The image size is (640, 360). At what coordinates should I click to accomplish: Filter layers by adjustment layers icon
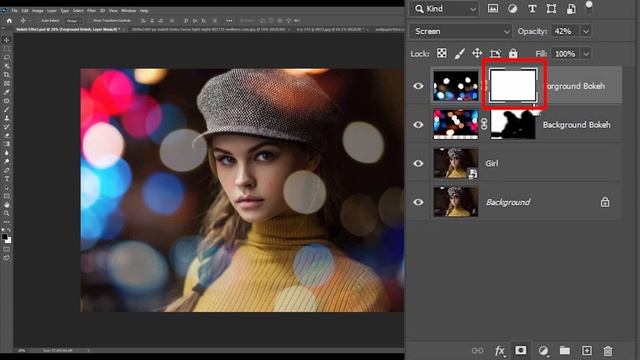pos(512,9)
